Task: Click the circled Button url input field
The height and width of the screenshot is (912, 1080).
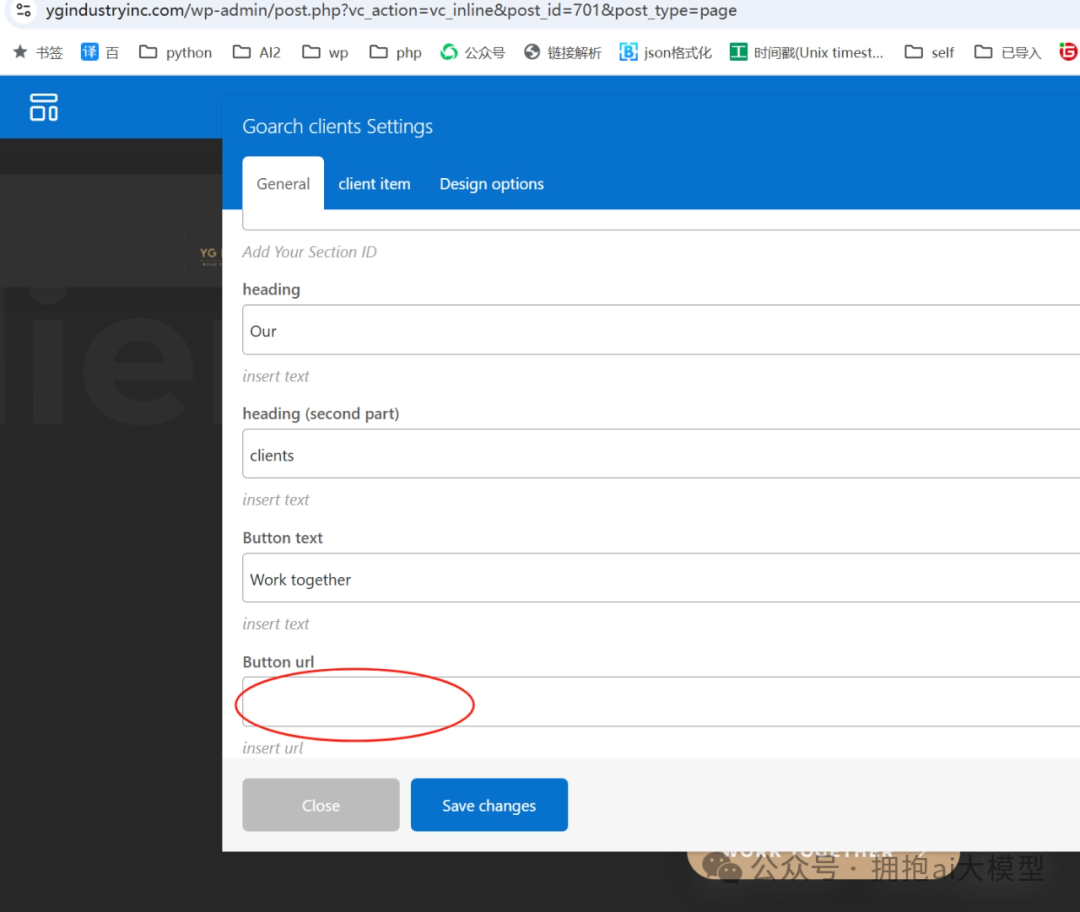Action: [355, 703]
